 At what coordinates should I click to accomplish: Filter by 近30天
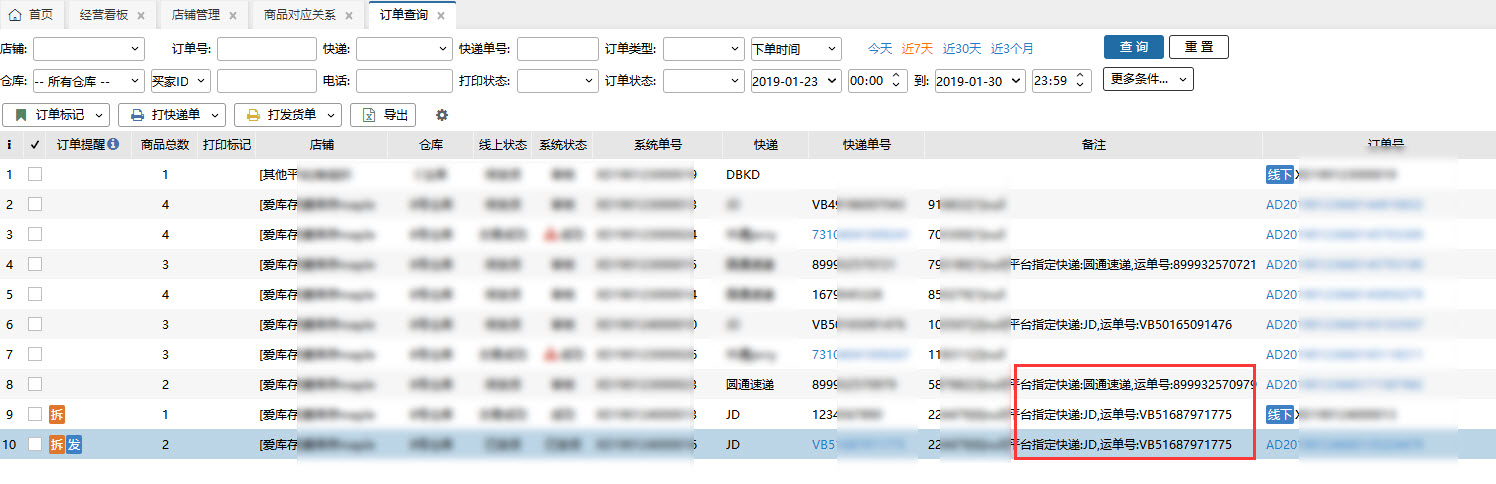pos(962,48)
